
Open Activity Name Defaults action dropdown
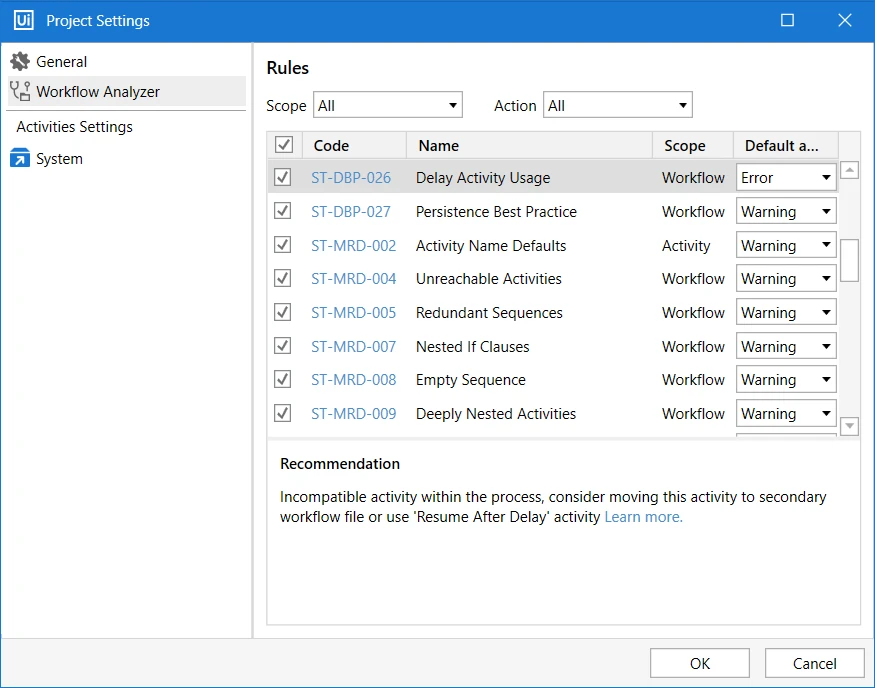[786, 245]
